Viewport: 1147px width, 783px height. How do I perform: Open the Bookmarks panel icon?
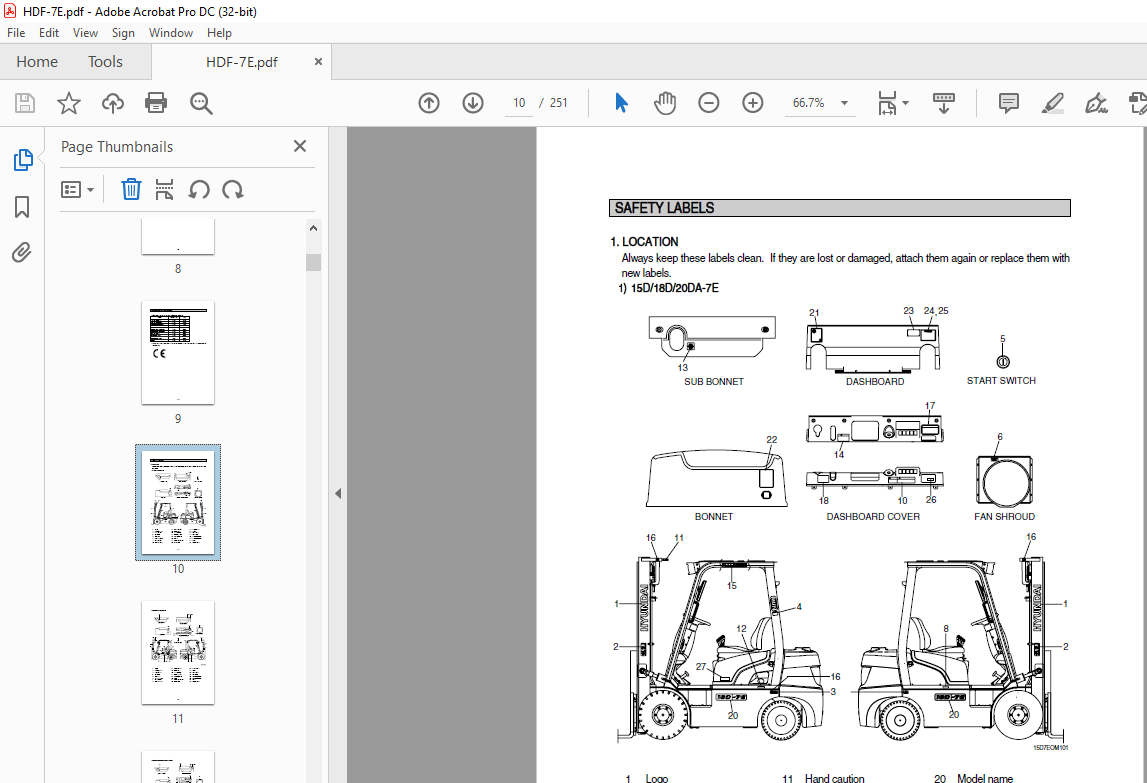(x=22, y=206)
